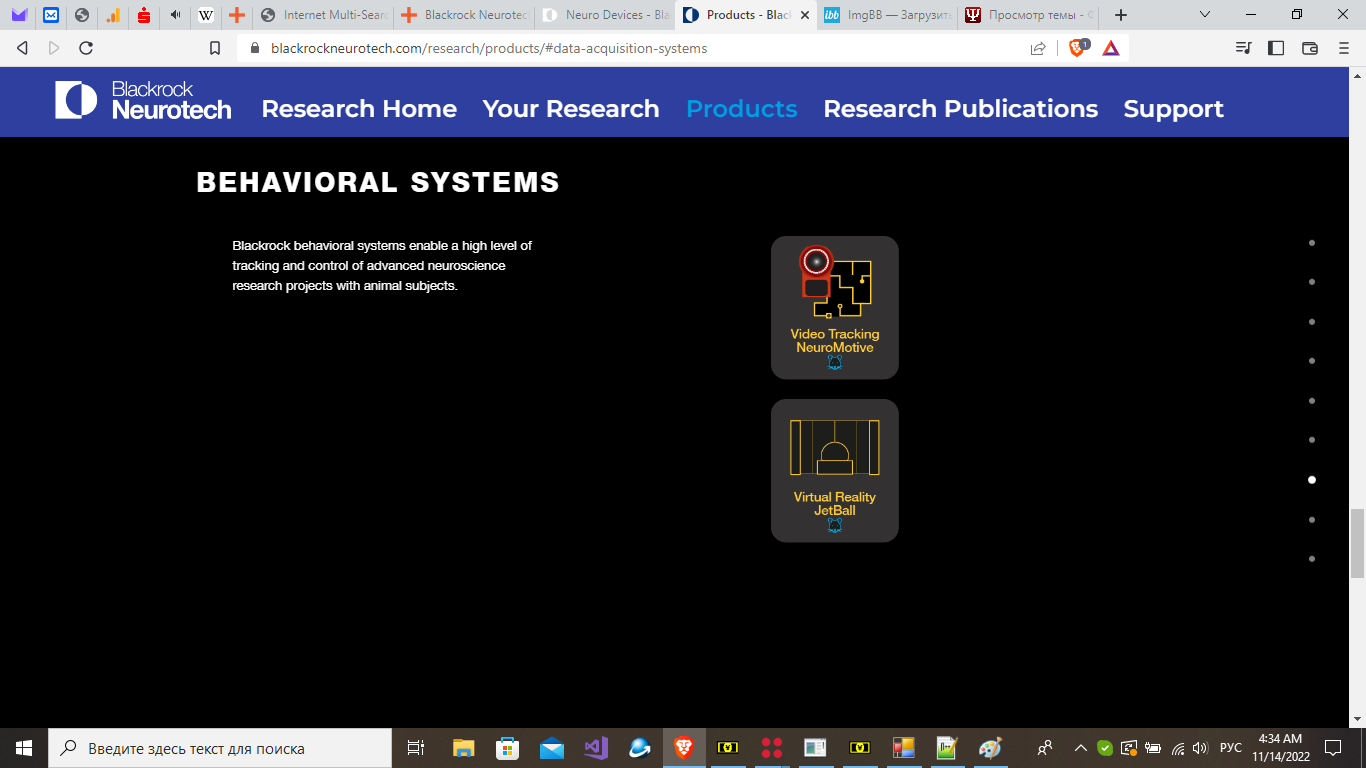Screen dimensions: 1366x768
Task: Jump to first section dot
Action: 1312,243
